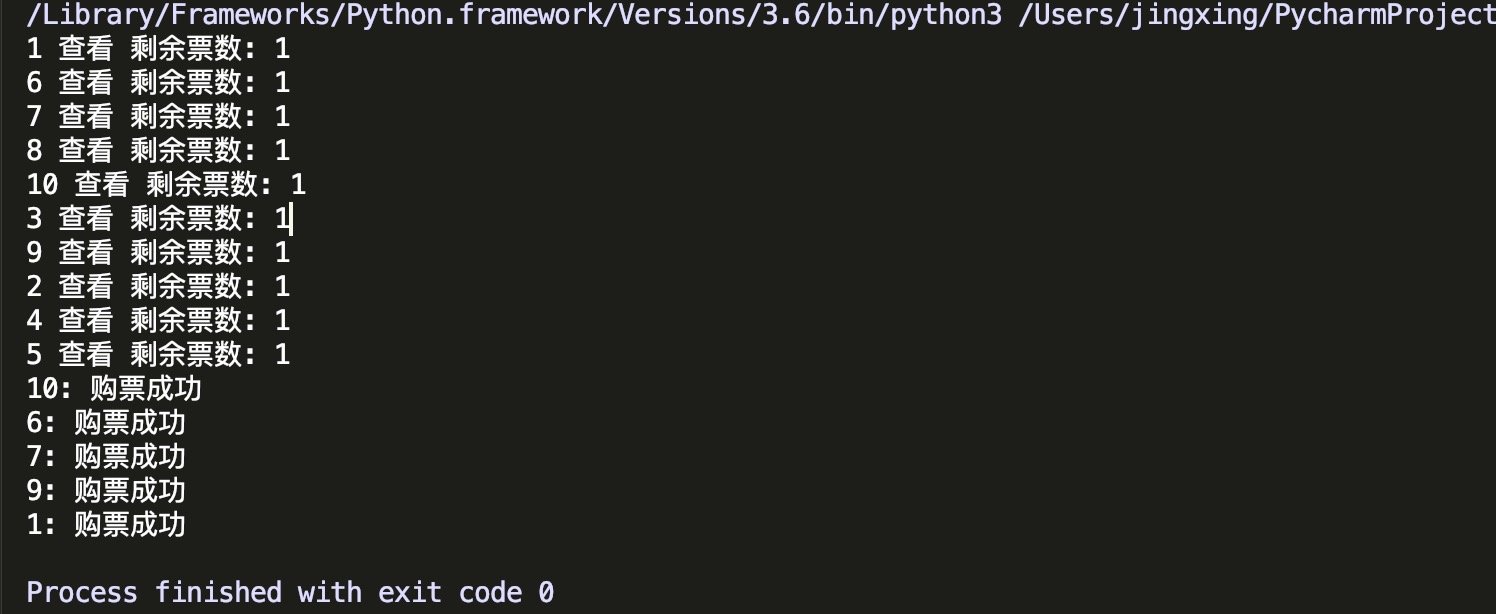Click the "10 查看 剩余票数: 1" output line
Image resolution: width=1496 pixels, height=614 pixels.
[x=166, y=185]
